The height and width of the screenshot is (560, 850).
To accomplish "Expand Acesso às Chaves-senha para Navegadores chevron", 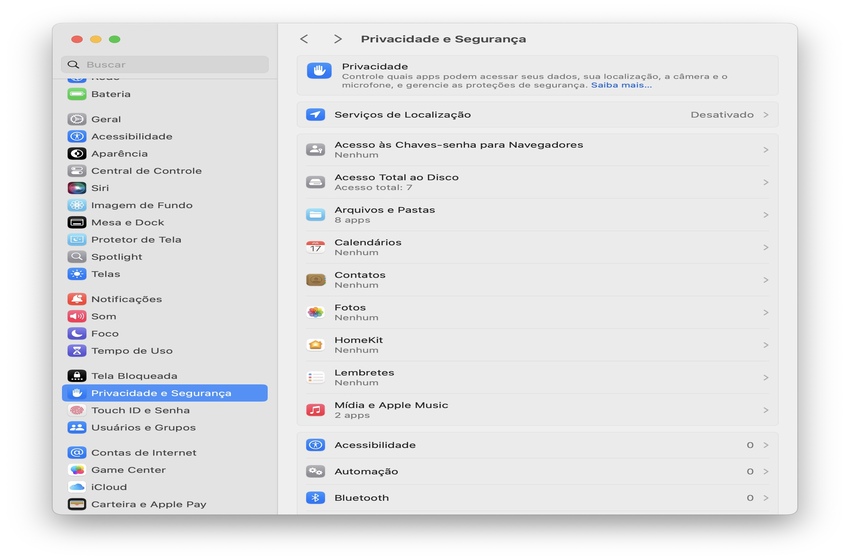I will 766,150.
